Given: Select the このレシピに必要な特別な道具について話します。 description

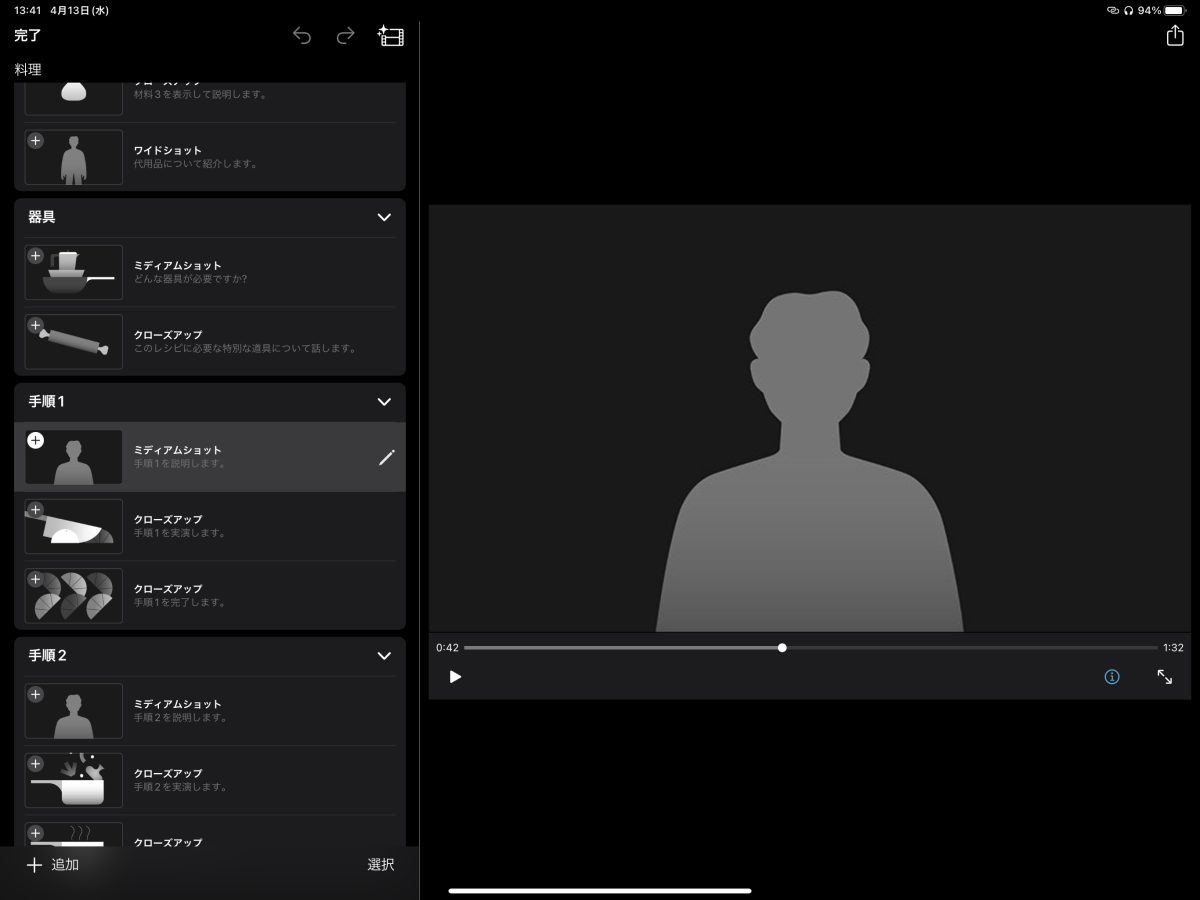Looking at the screenshot, I should (x=246, y=349).
